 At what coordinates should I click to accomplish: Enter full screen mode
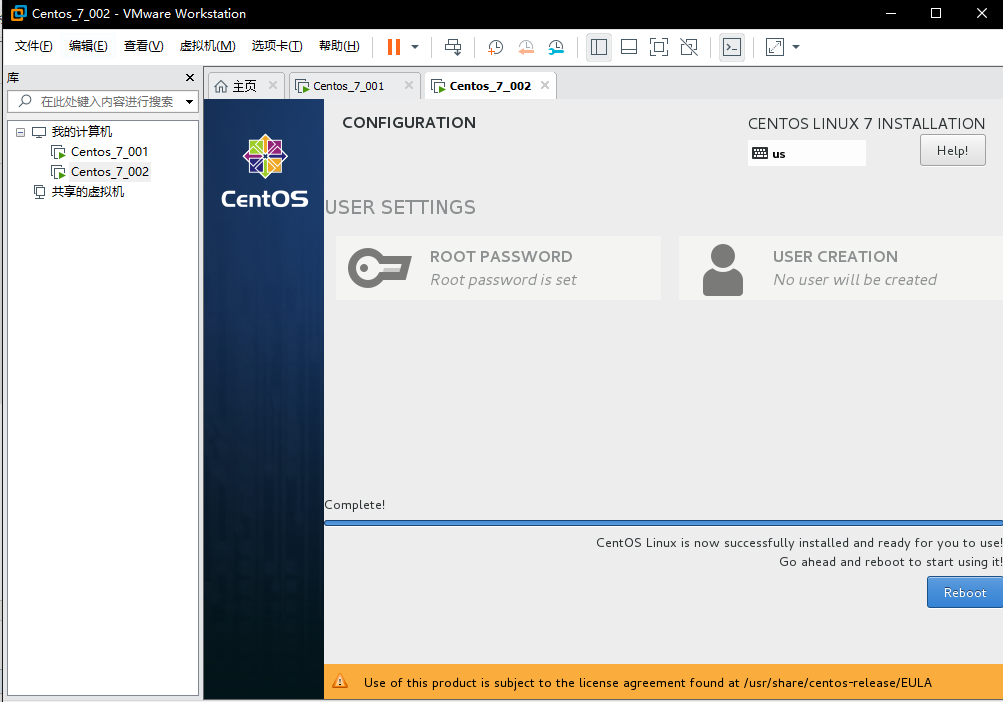(659, 47)
